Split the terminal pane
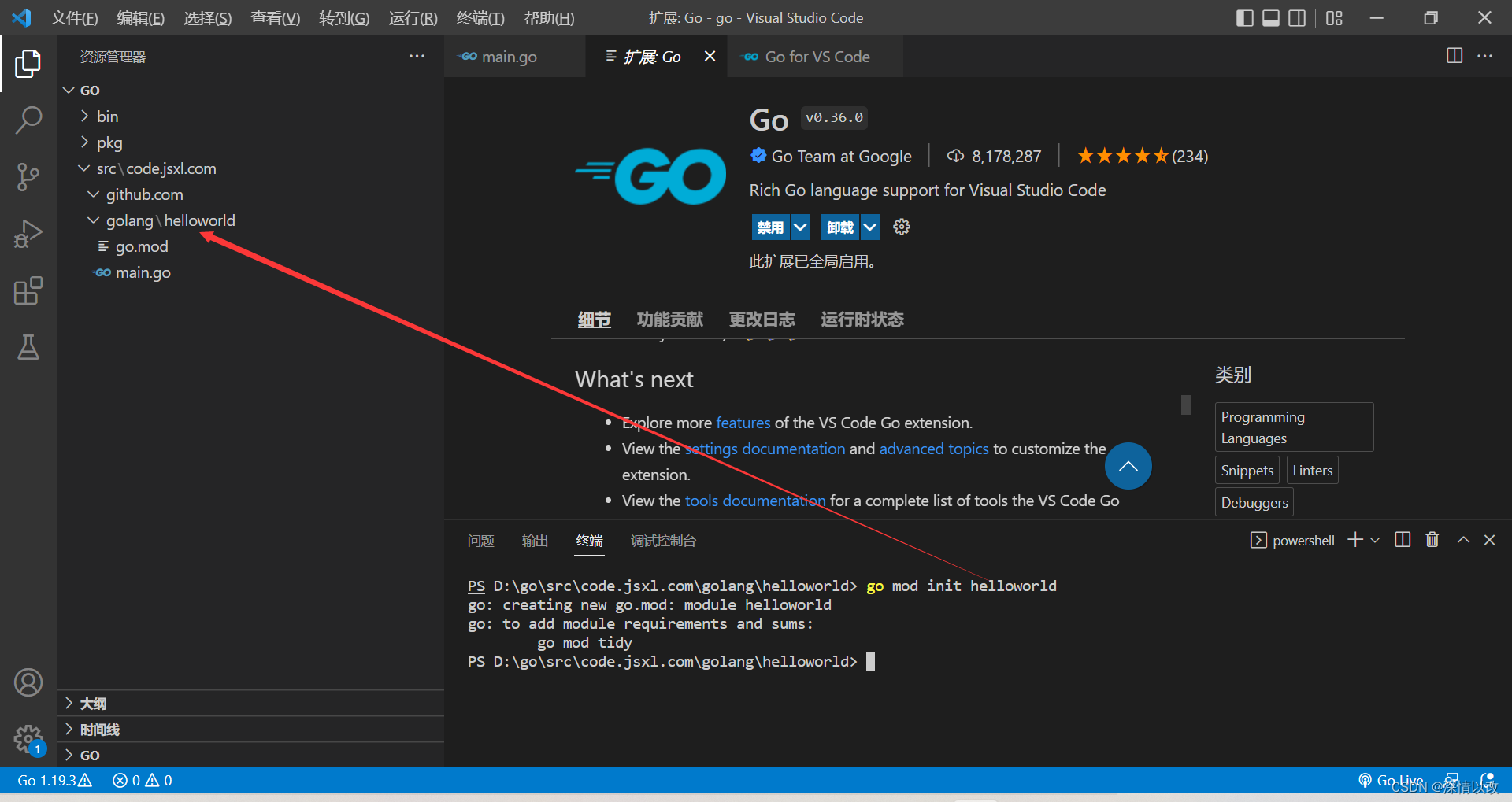1512x802 pixels. 1403,540
